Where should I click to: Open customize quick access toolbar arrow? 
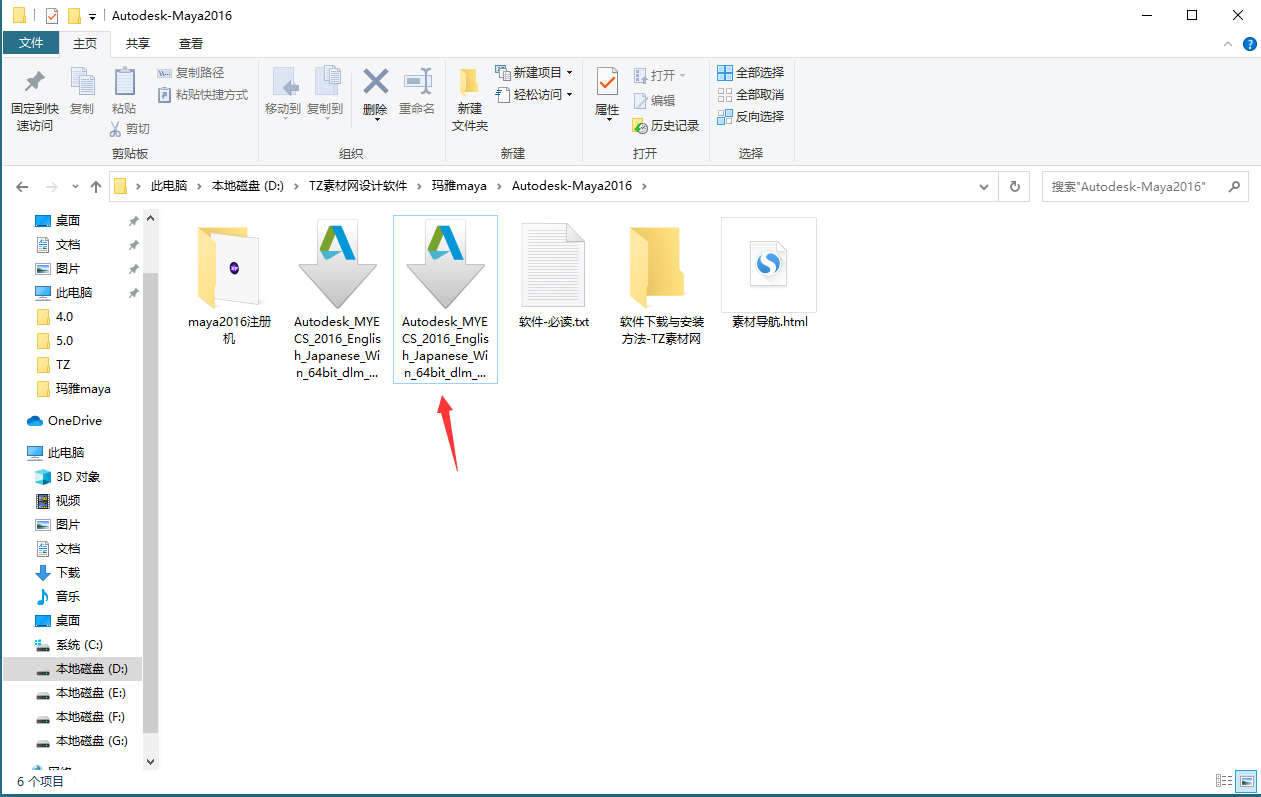[x=92, y=17]
